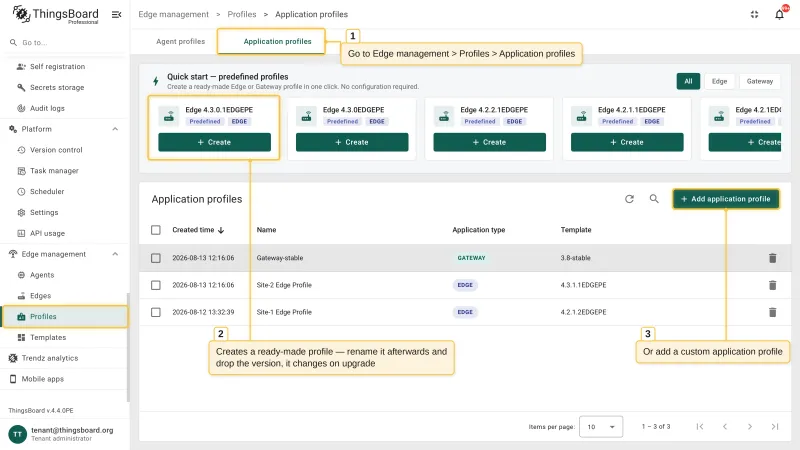The height and width of the screenshot is (450, 800).
Task: Open the Site-2 Edge Profile row
Action: (x=465, y=285)
